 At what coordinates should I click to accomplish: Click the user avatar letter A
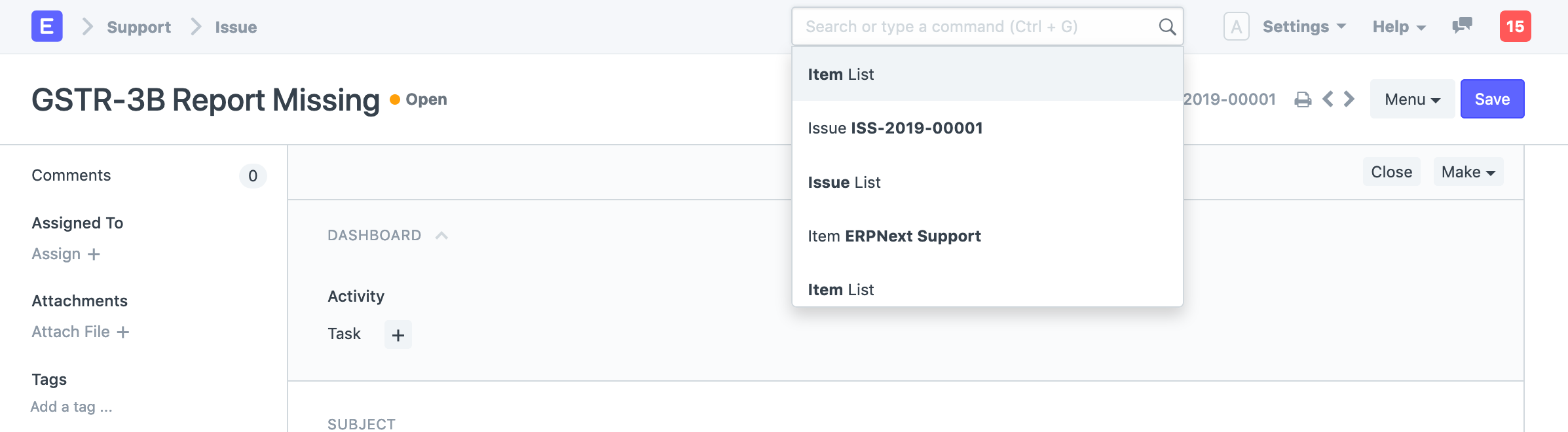pyautogui.click(x=1236, y=27)
